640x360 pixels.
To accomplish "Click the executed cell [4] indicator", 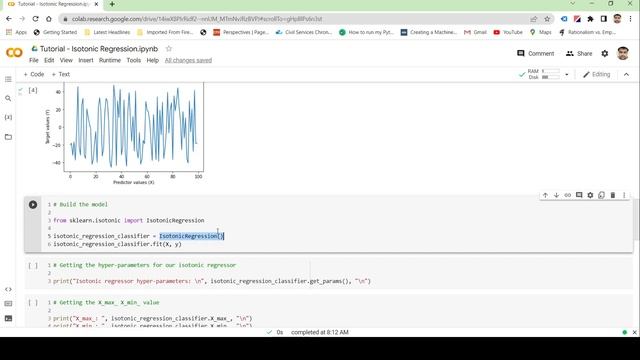I will coord(33,90).
